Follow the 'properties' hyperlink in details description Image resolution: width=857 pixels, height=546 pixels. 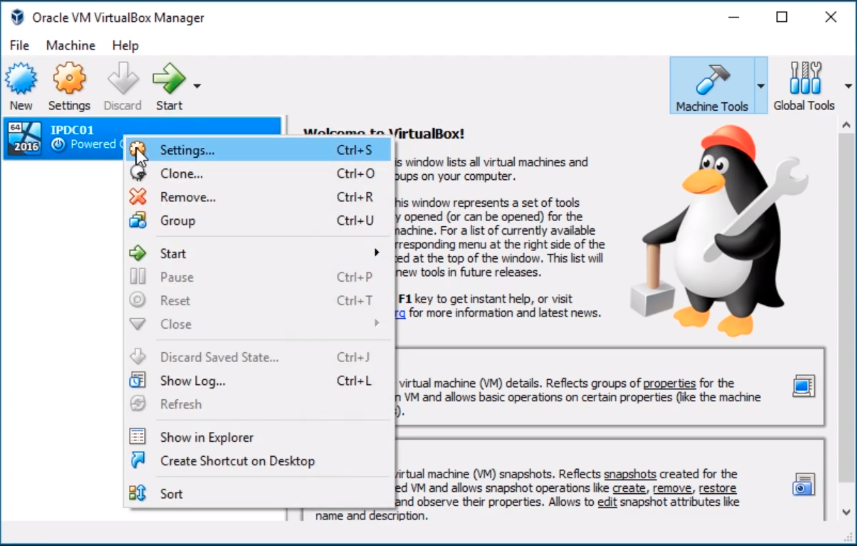(x=669, y=383)
